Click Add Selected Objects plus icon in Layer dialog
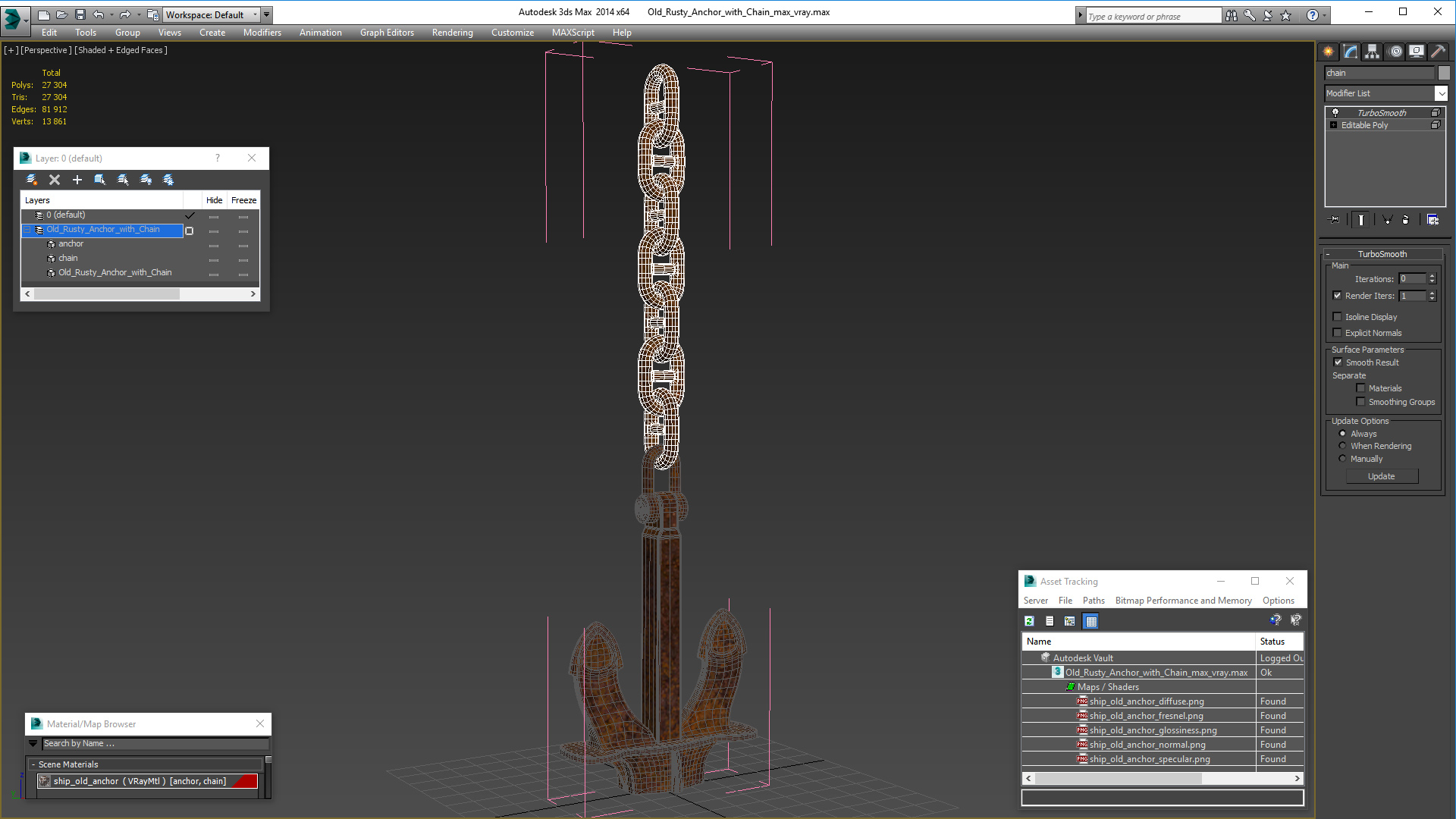Screen dimensions: 1456x819 tap(77, 180)
